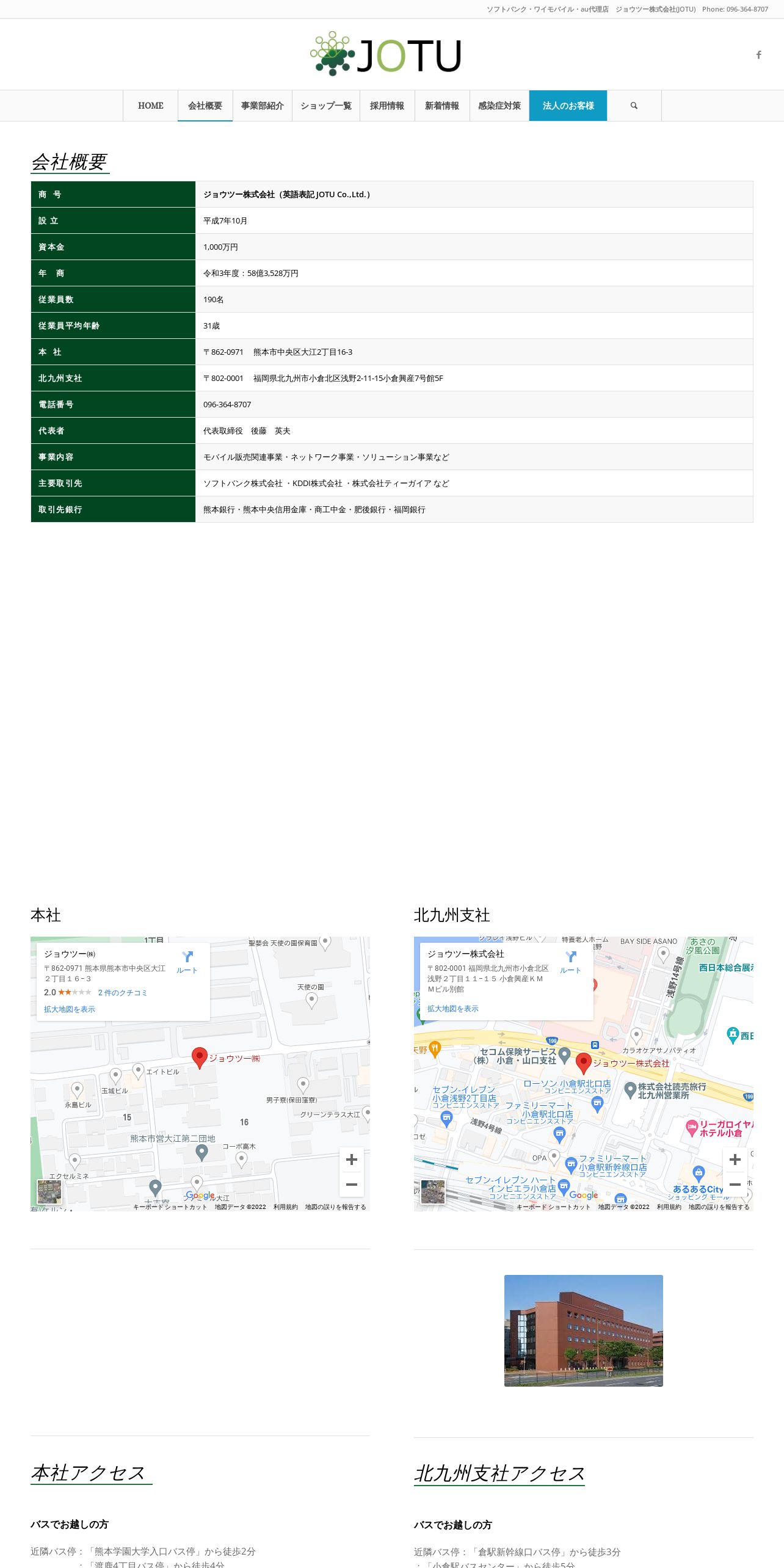Open 拡大地図を表示 on the 北九州支社 map
The image size is (784, 1568).
coord(453,1009)
